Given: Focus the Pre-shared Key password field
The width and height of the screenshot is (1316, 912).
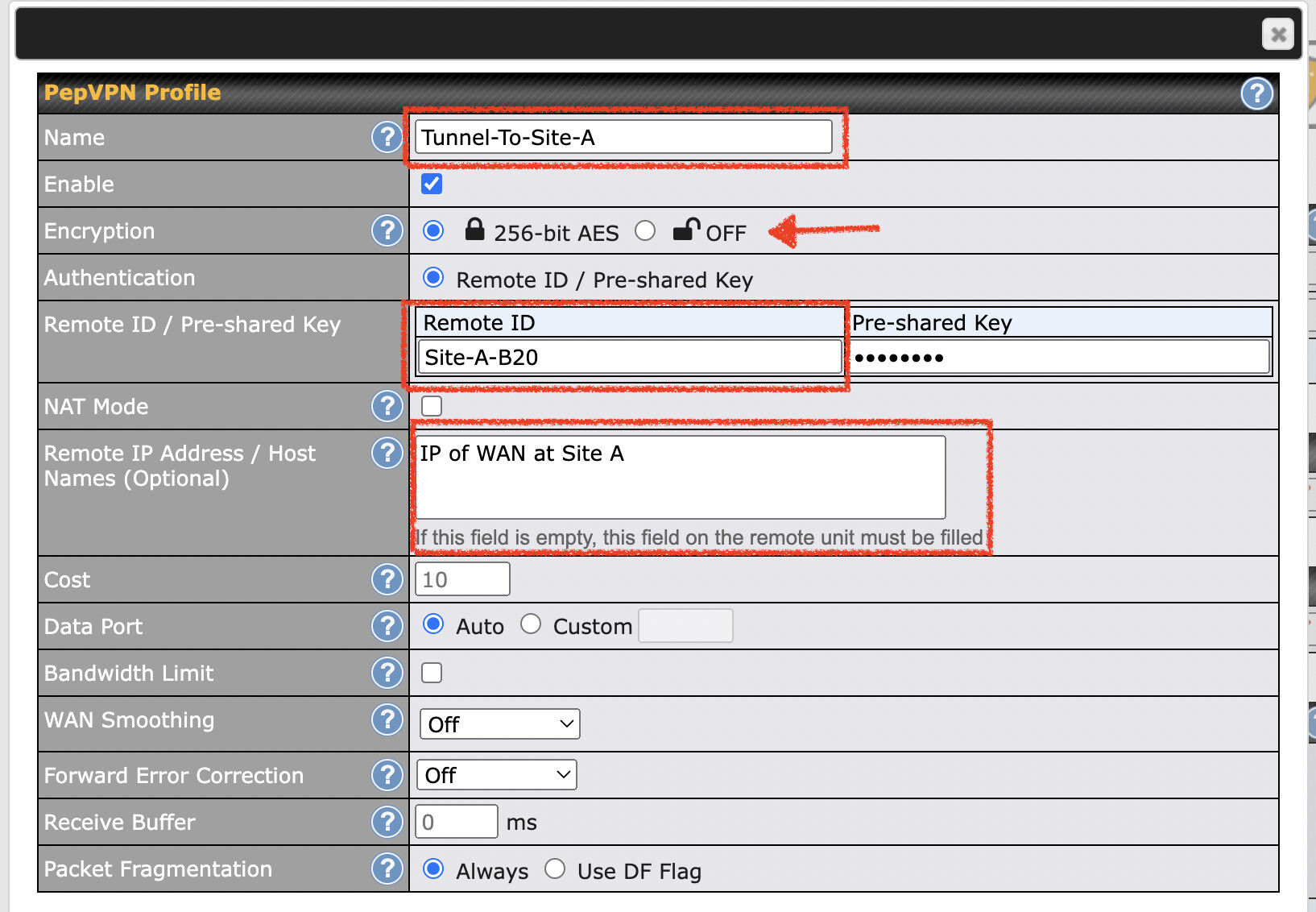Looking at the screenshot, I should coord(1060,357).
